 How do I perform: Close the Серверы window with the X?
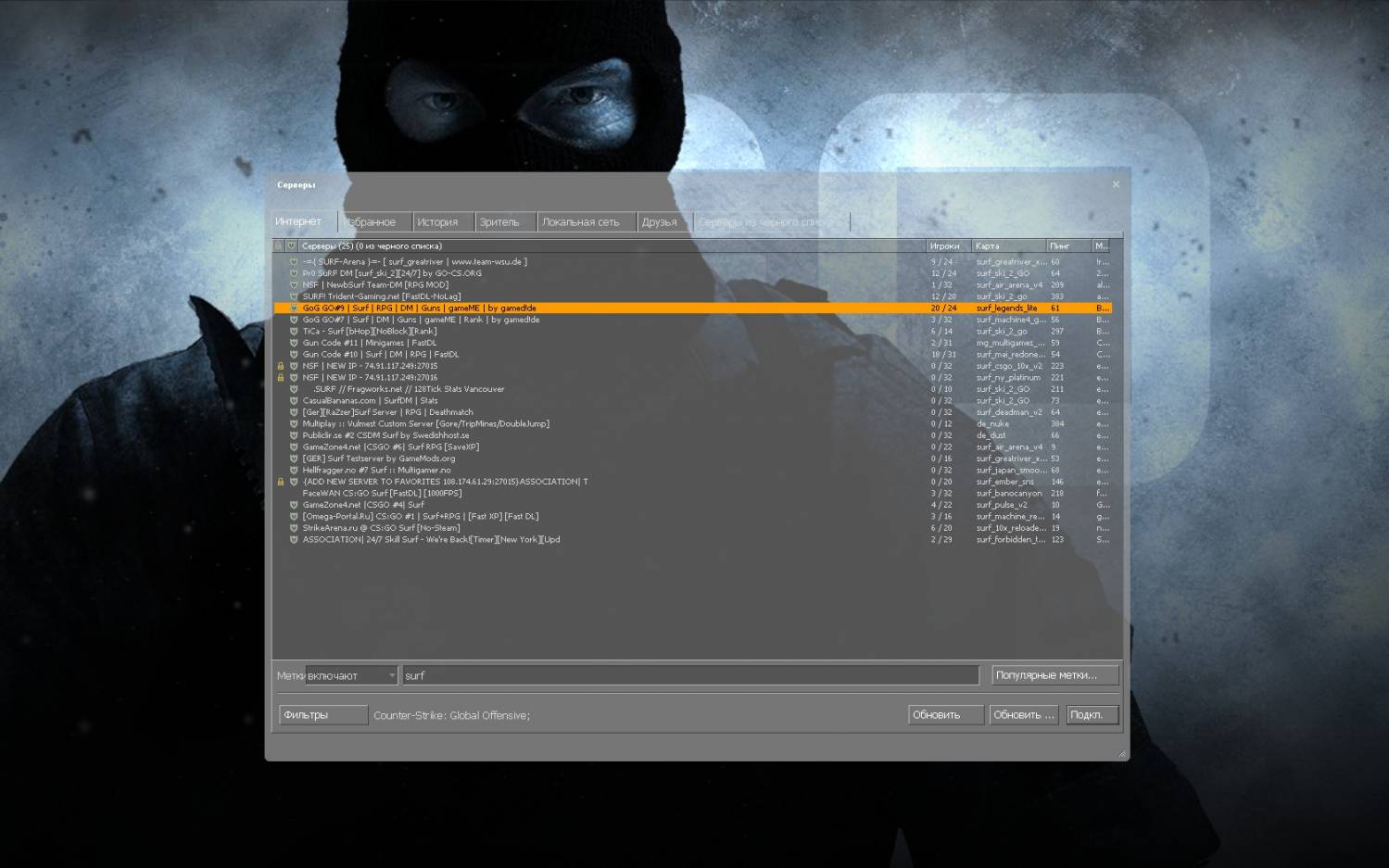coord(1116,185)
